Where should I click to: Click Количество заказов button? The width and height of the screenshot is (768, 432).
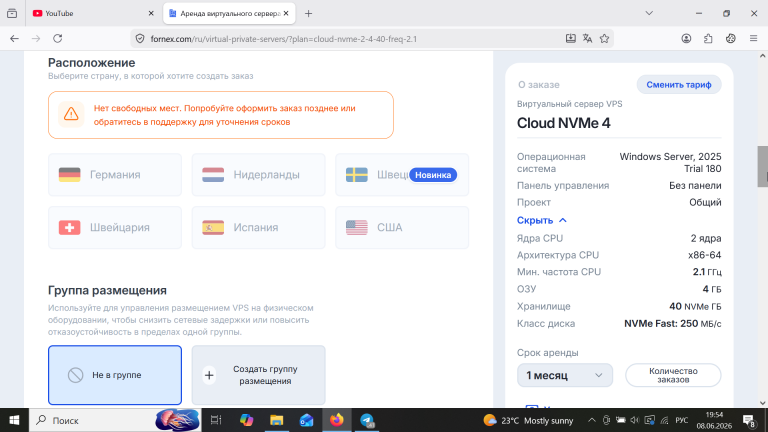[673, 375]
